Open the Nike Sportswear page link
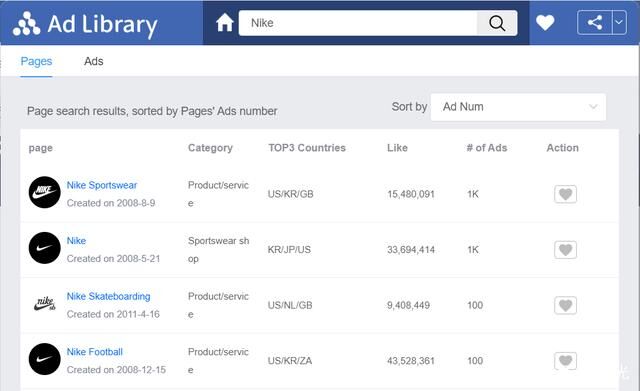Viewport: 640px width, 391px height. point(102,185)
